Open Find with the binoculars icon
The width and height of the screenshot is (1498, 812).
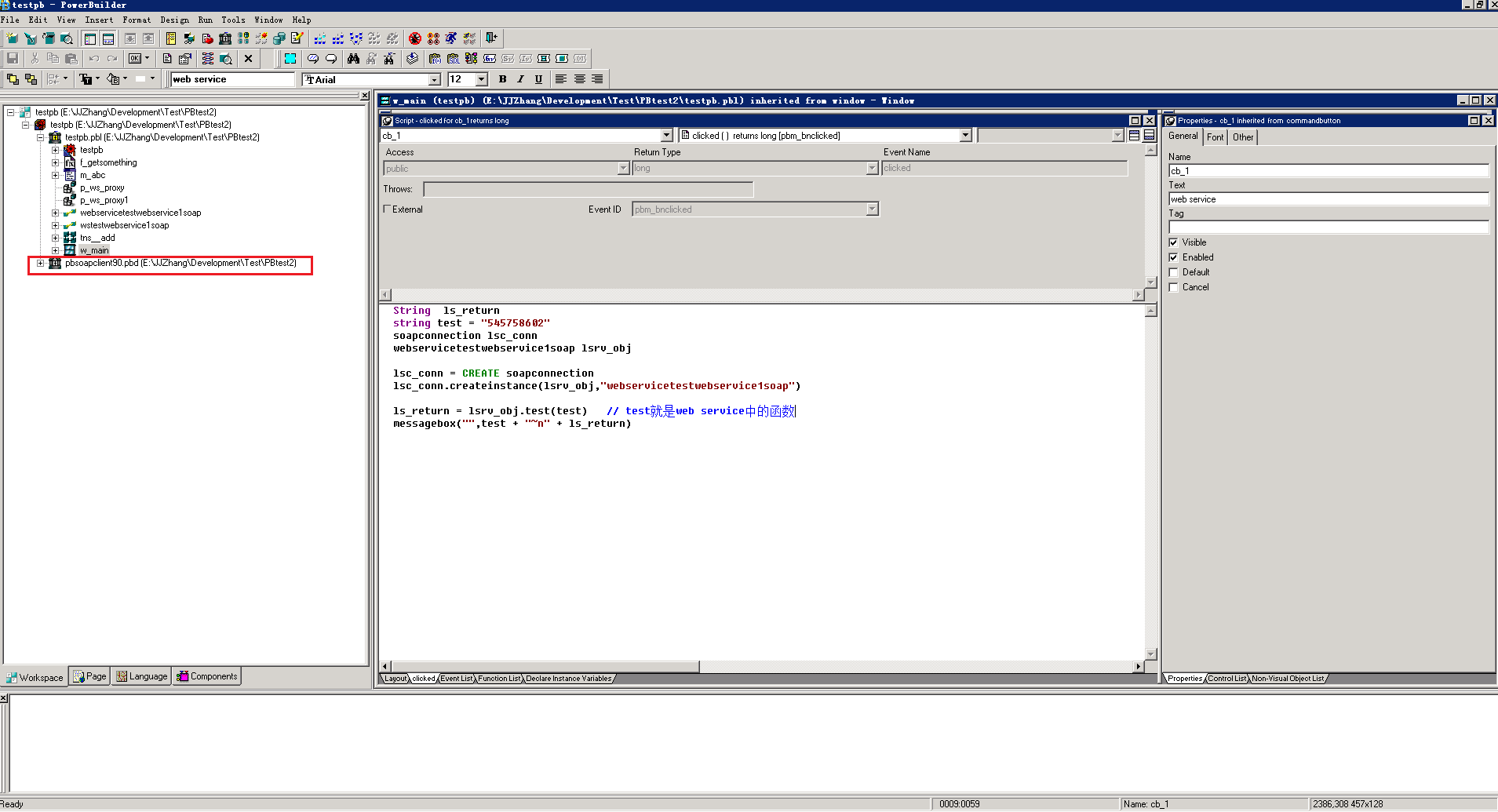pos(352,58)
